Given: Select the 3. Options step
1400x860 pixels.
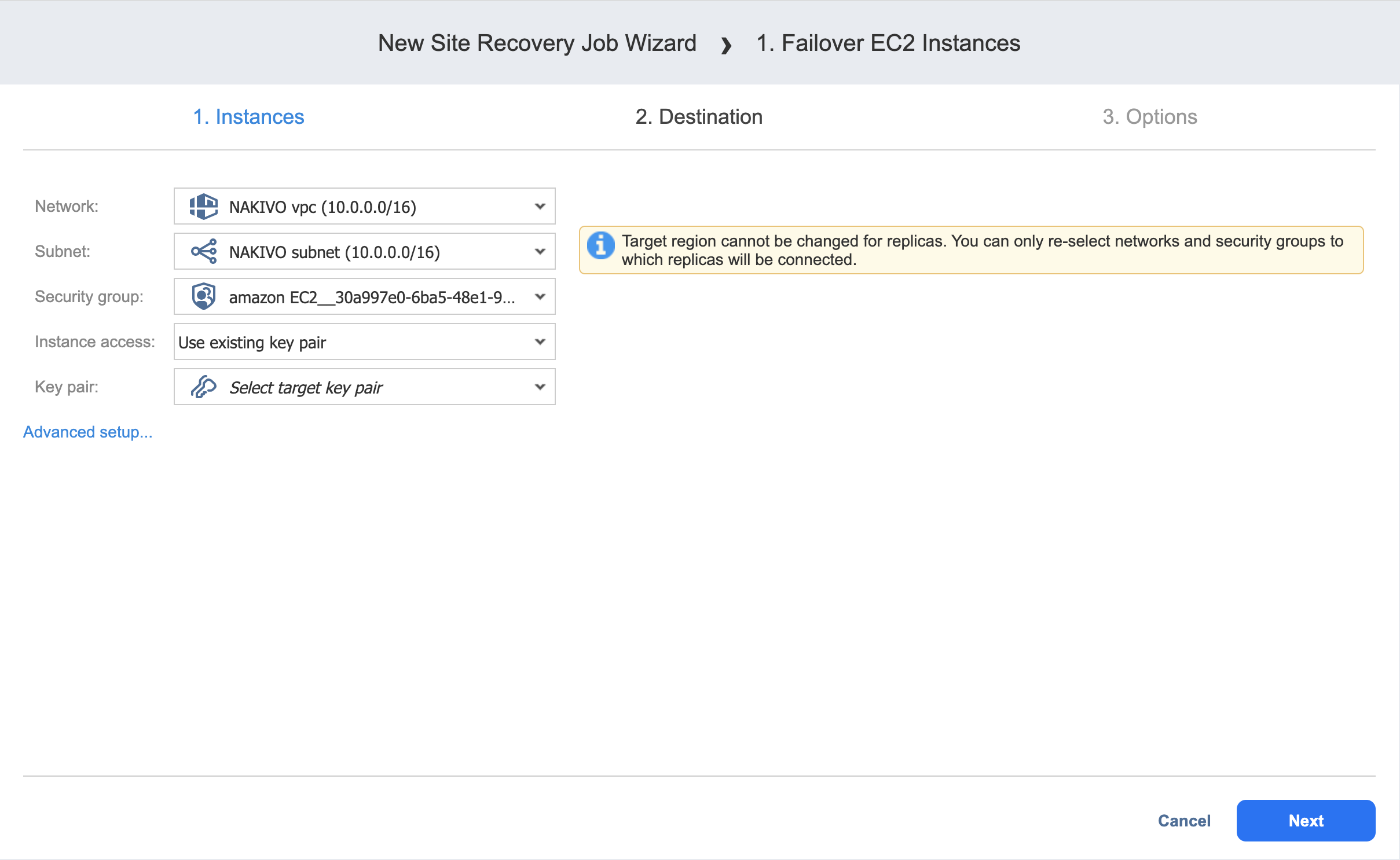Looking at the screenshot, I should 1149,117.
